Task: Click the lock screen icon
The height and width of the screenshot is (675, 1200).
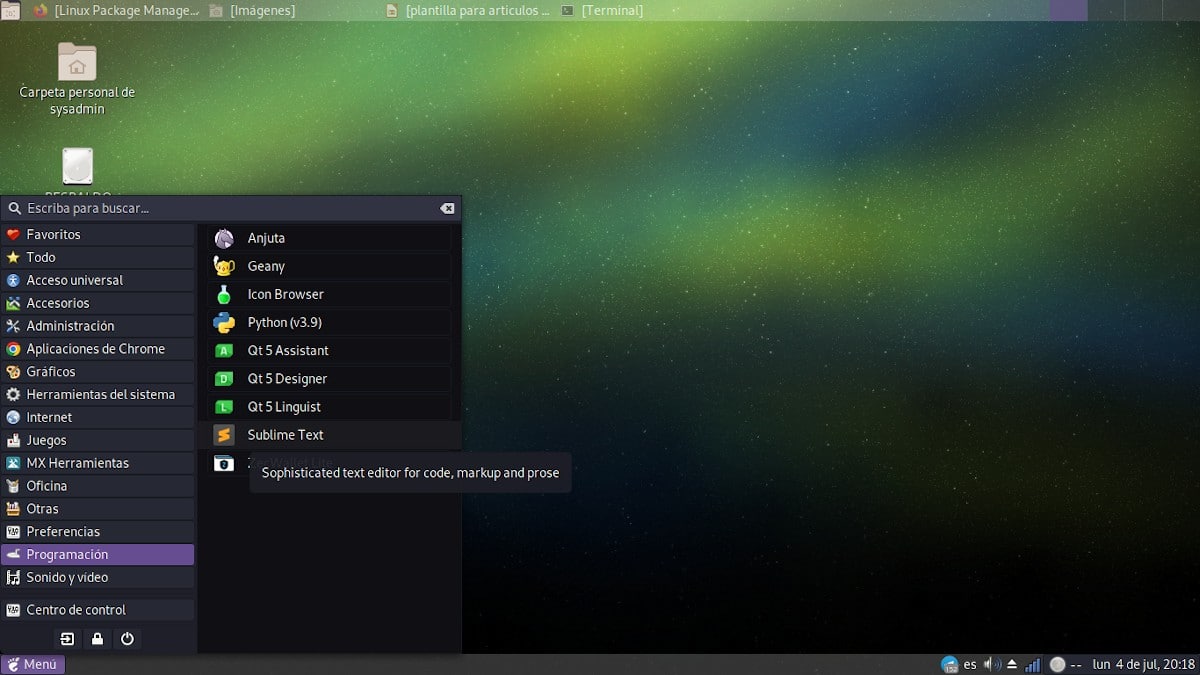Action: point(97,639)
